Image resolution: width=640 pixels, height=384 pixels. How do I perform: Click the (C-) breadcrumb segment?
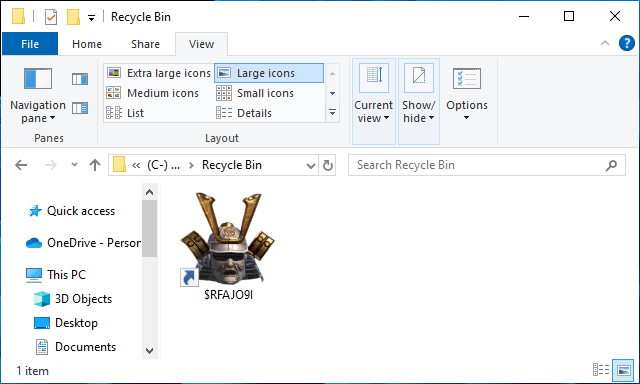coord(163,165)
